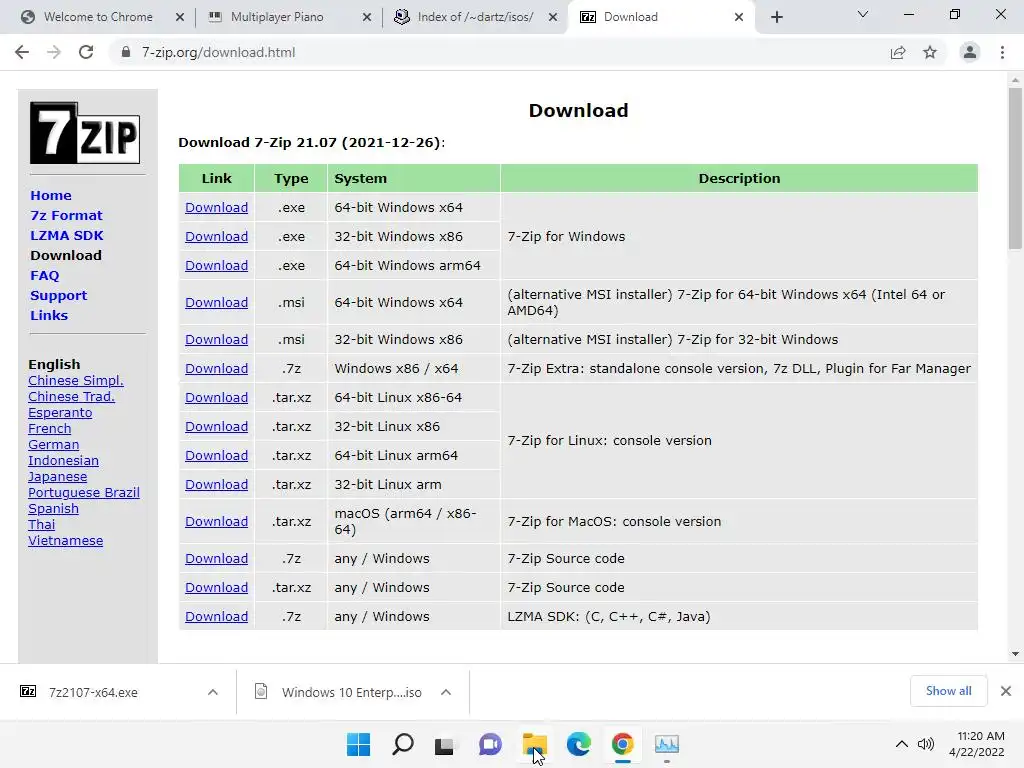
Task: Download .exe for 64-bit Windows arm64
Action: tap(216, 266)
